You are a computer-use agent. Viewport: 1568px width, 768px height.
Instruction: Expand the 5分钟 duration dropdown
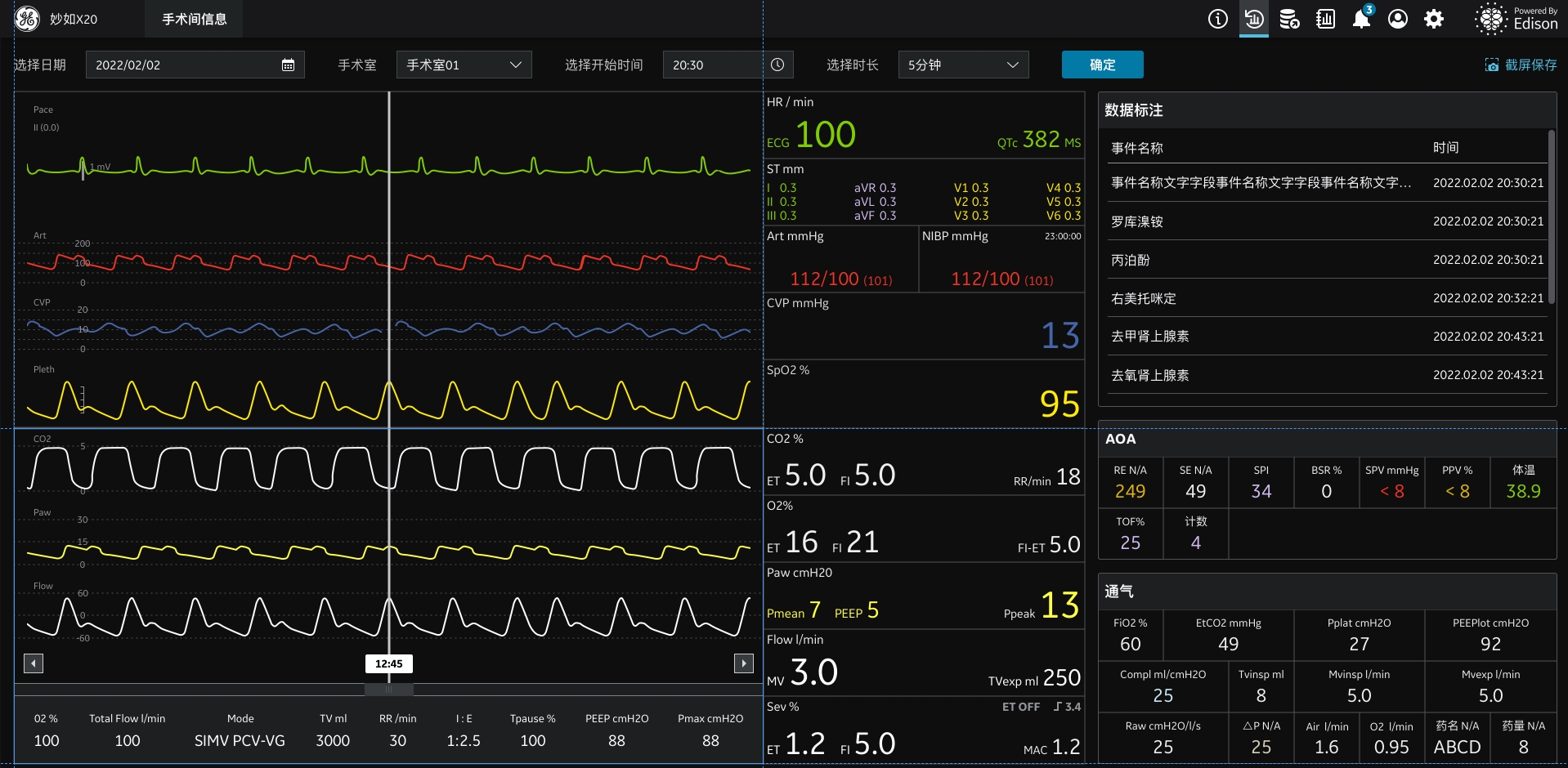963,65
